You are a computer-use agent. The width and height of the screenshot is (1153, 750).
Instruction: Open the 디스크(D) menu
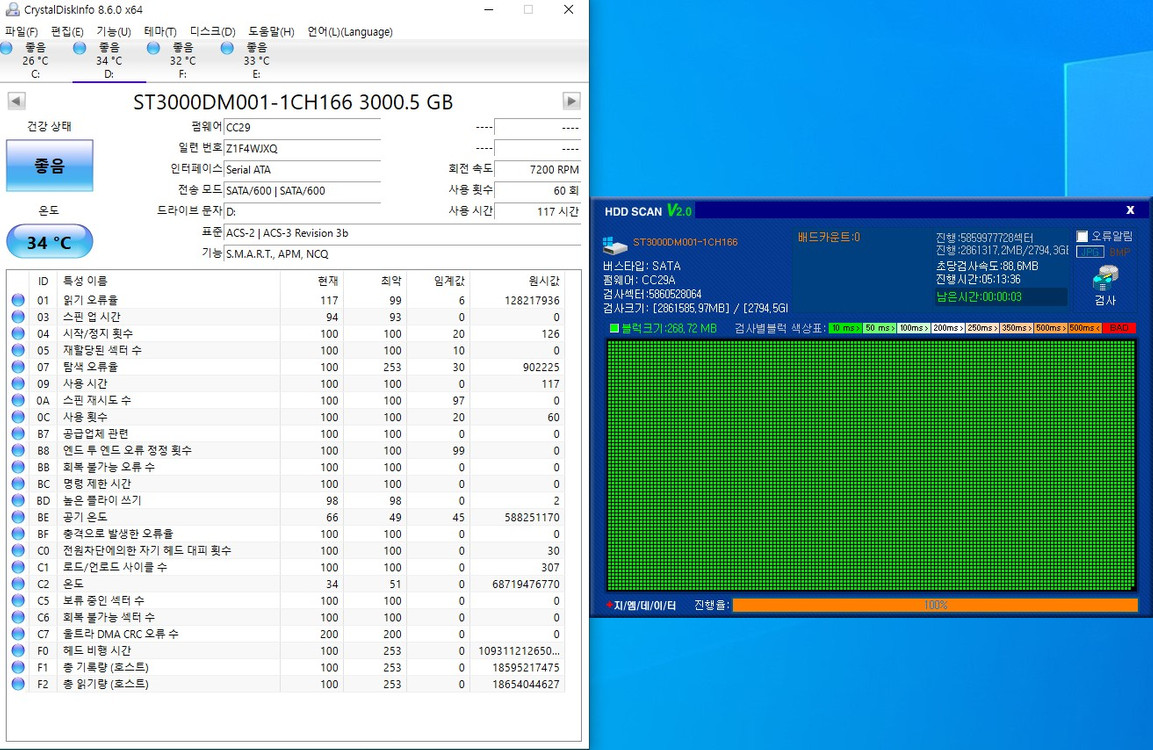(212, 32)
